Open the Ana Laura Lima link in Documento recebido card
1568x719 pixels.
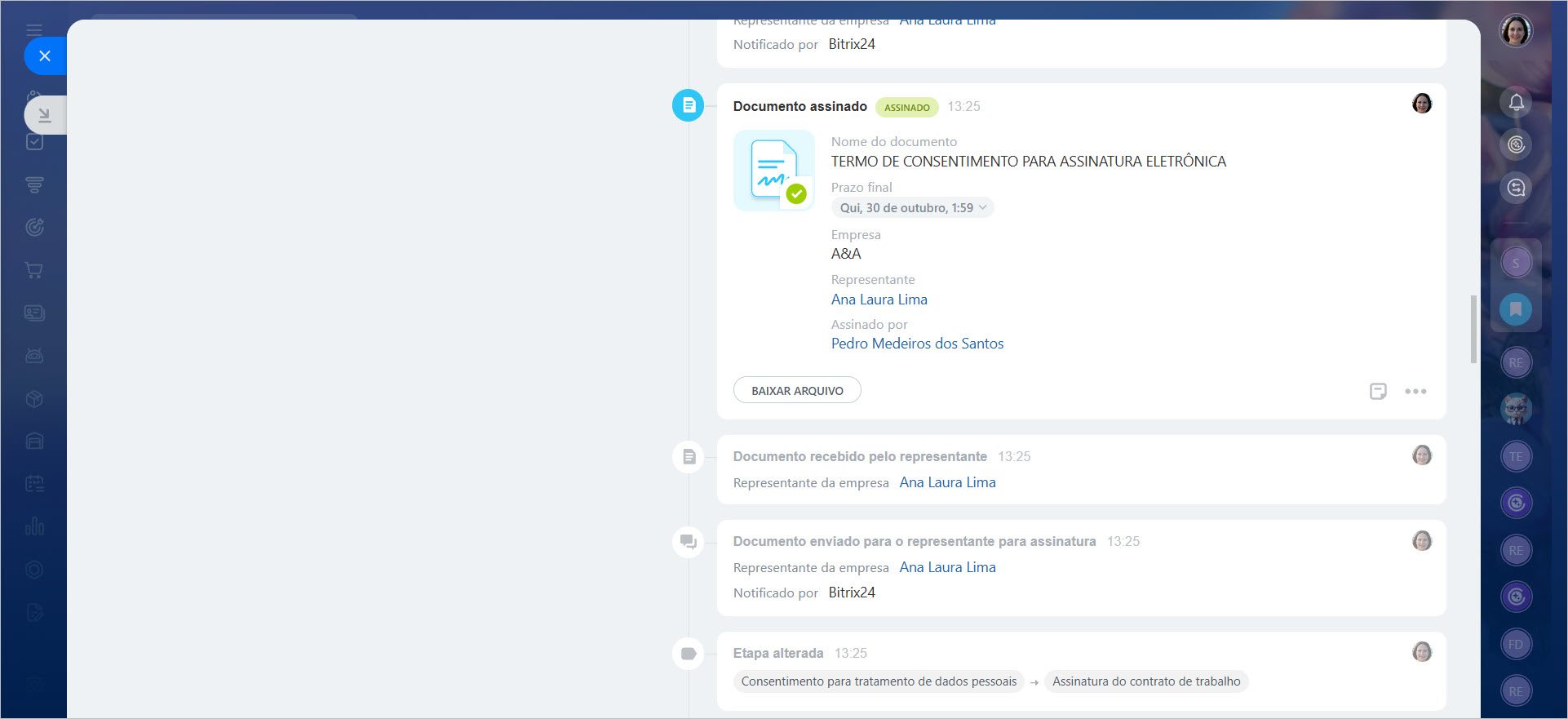pos(947,482)
